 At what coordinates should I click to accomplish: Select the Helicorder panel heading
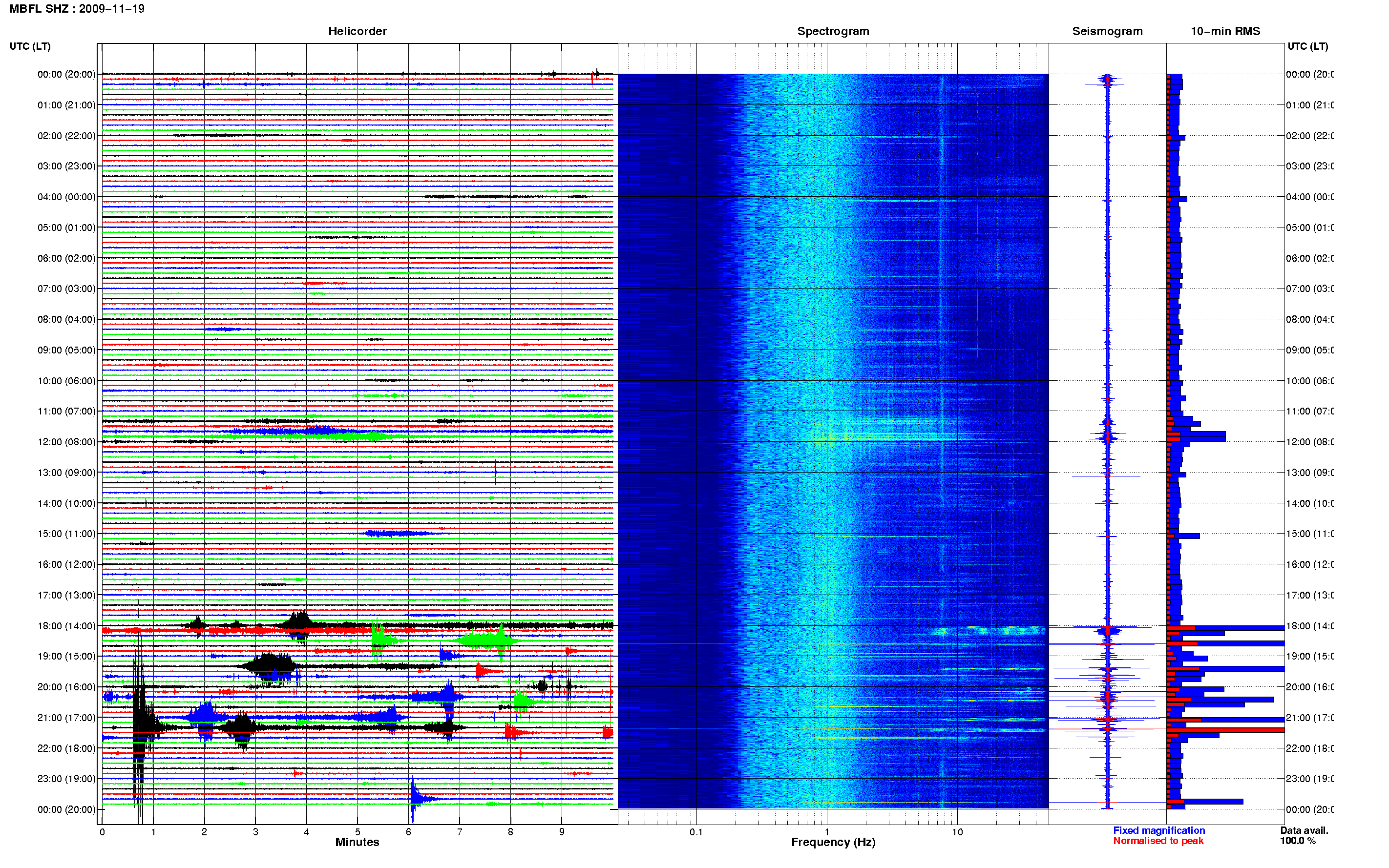coord(357,32)
